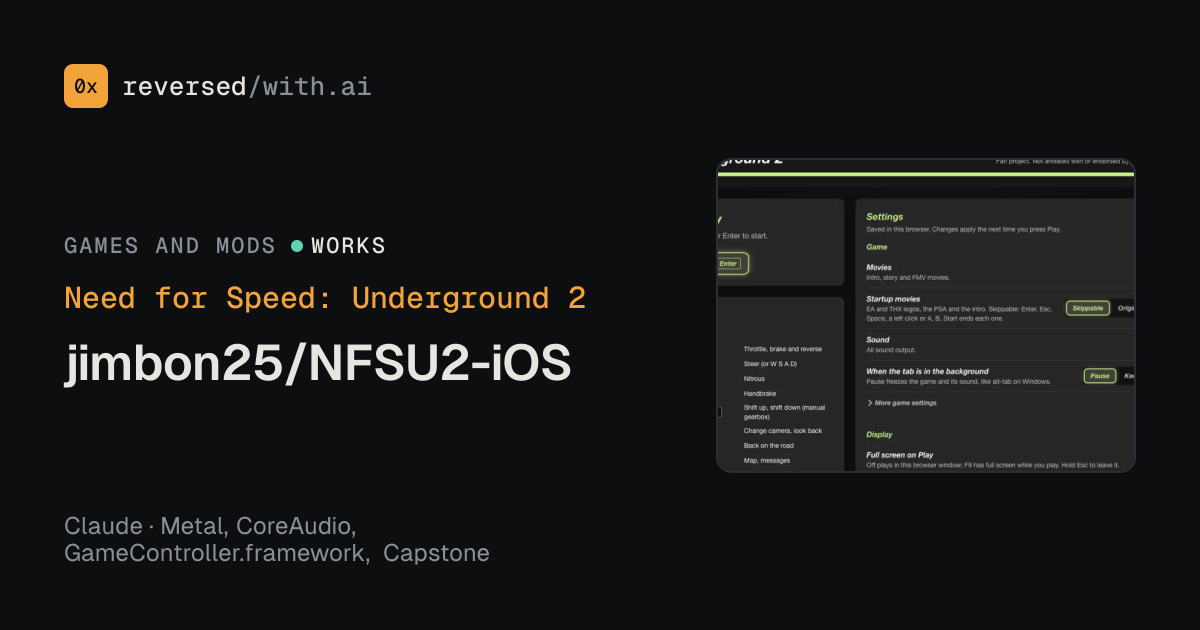
Task: Click the Sound setting label
Action: tap(878, 340)
